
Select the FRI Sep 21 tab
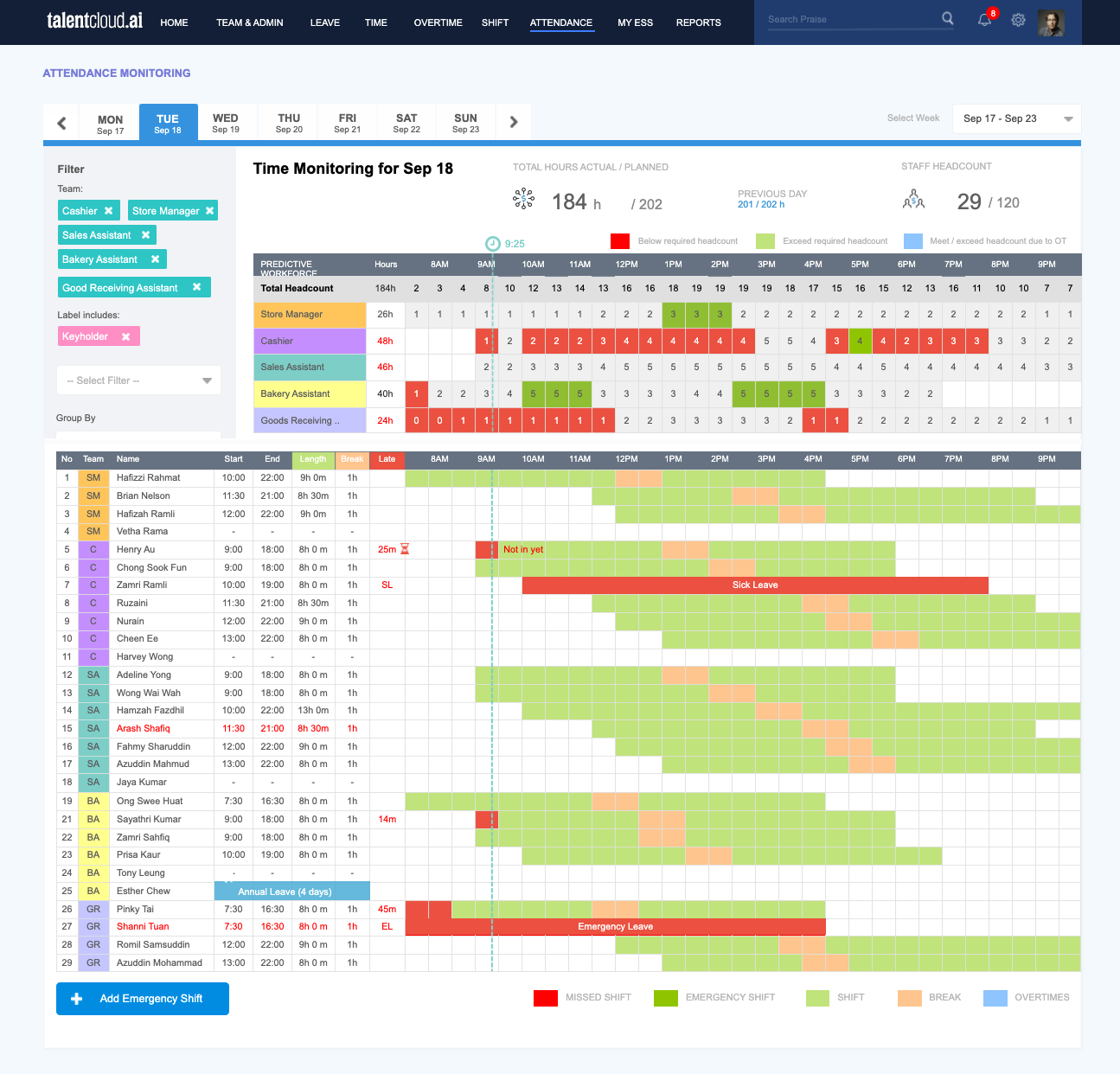(x=348, y=123)
